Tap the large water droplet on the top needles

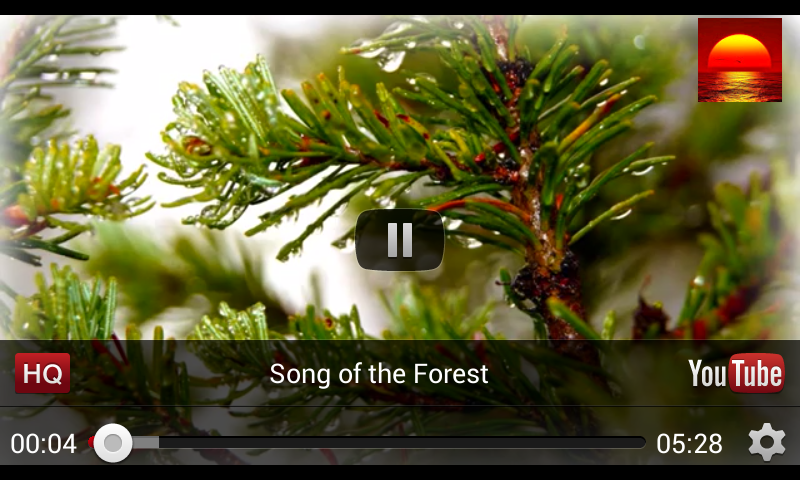click(390, 60)
